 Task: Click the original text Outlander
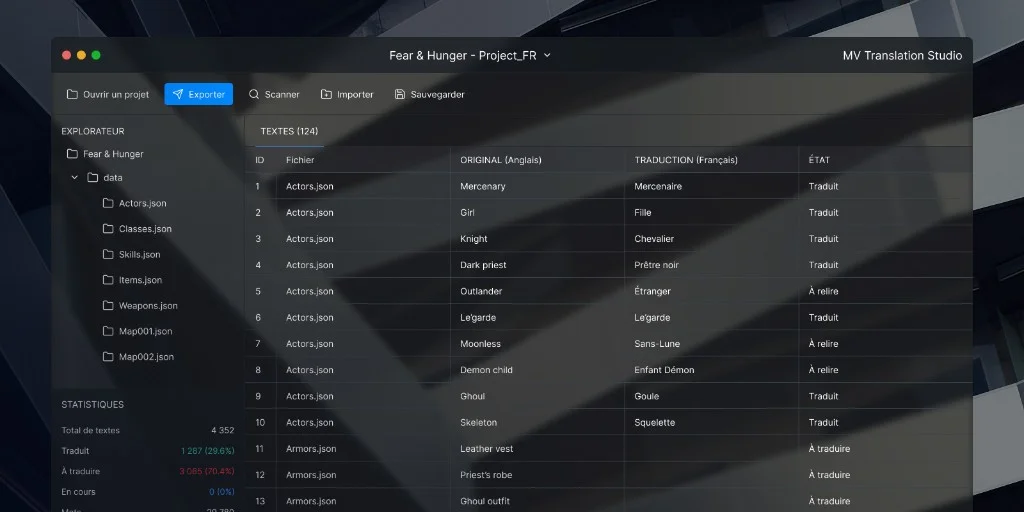481,291
